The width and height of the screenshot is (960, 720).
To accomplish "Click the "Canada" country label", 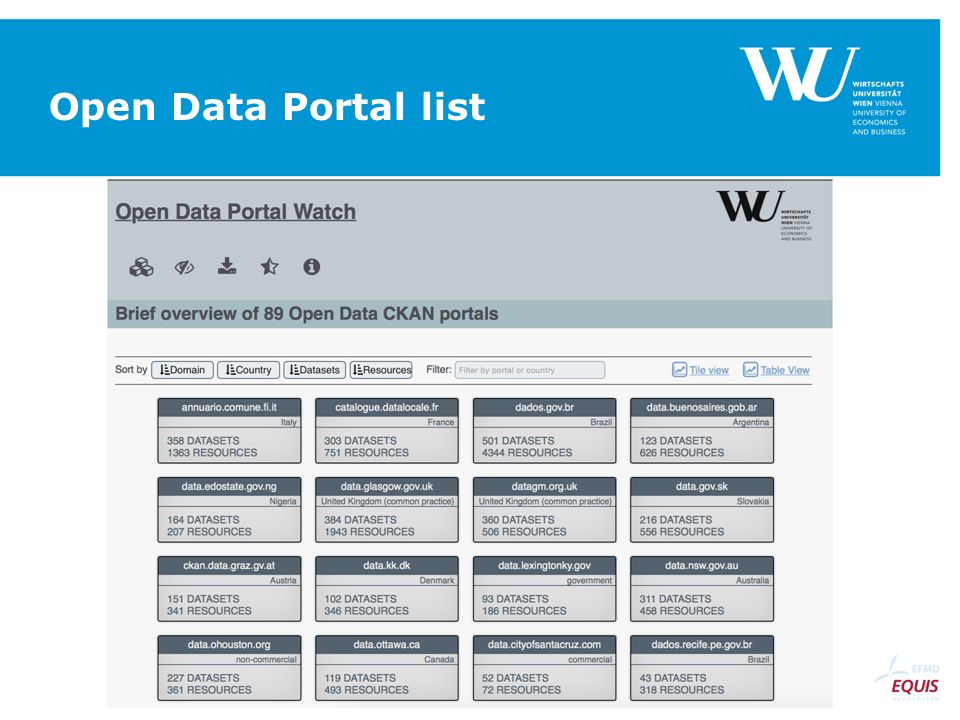I will (x=439, y=659).
